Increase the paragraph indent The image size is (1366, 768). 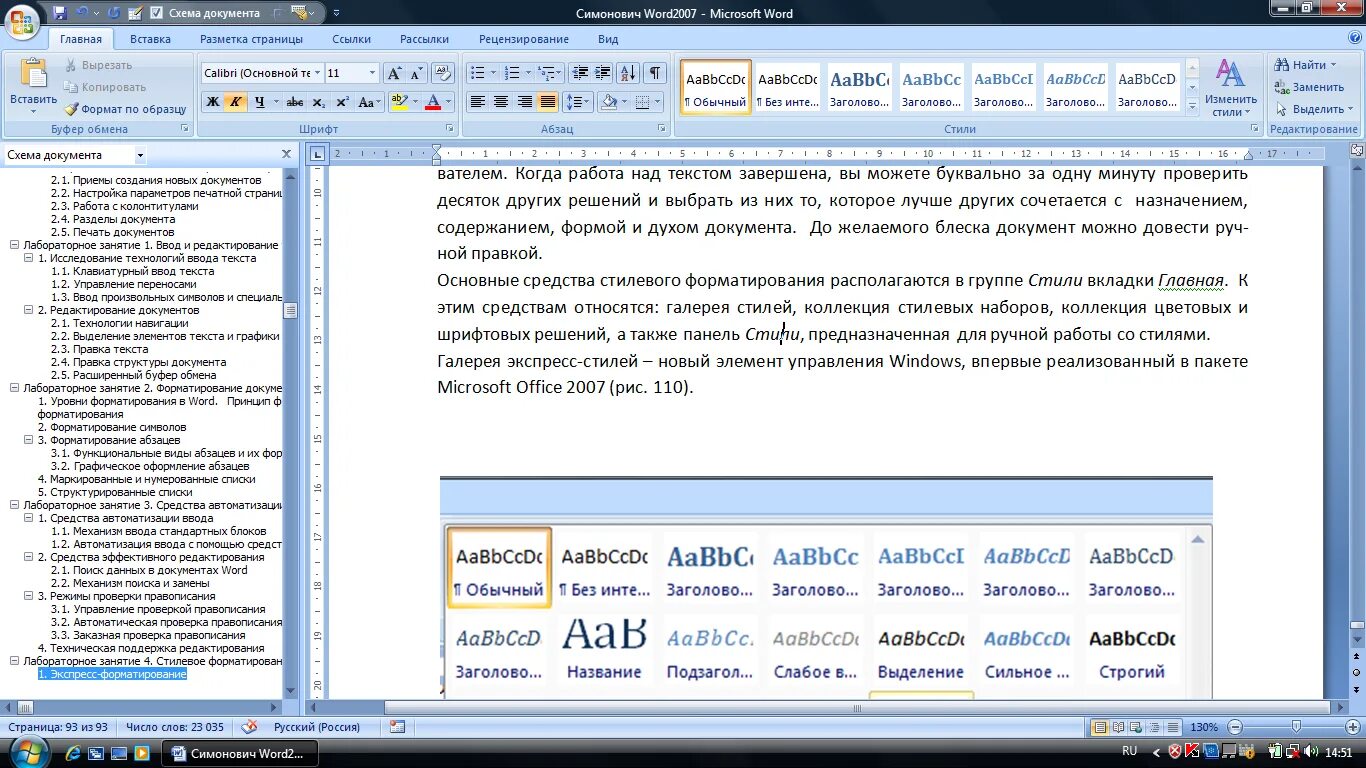[602, 73]
